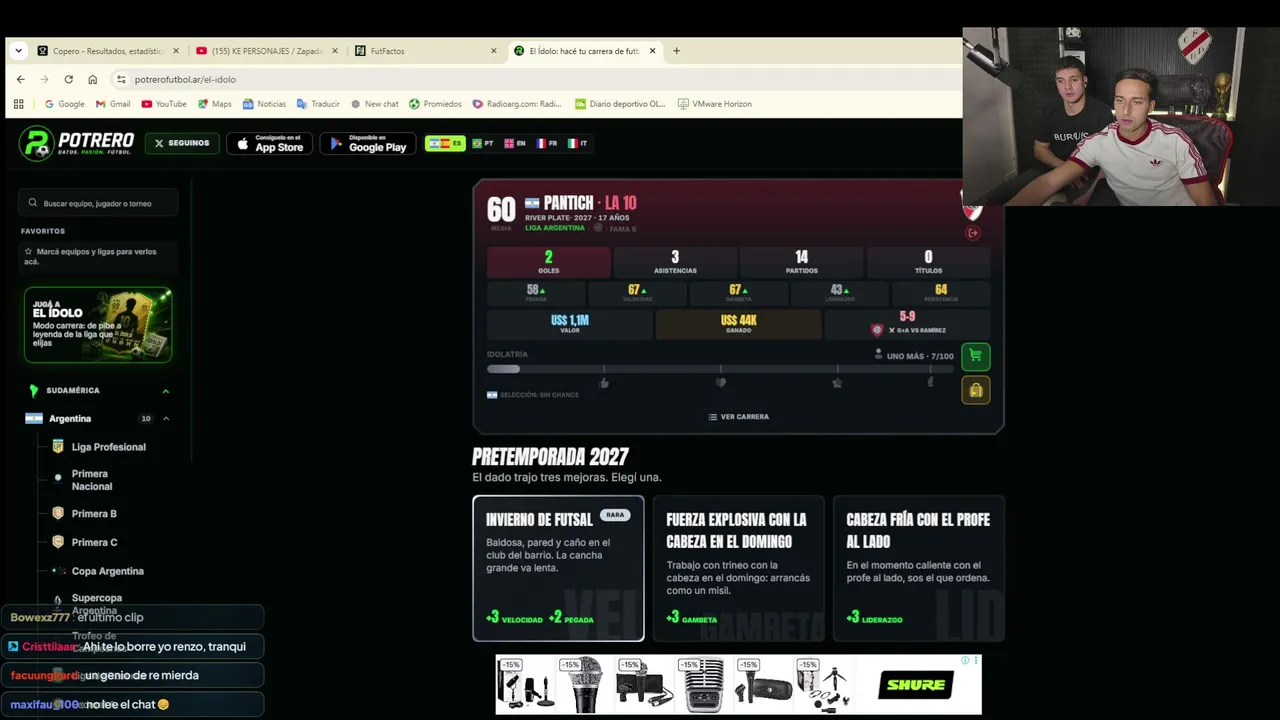Open Gmail bookmark

click(x=113, y=104)
